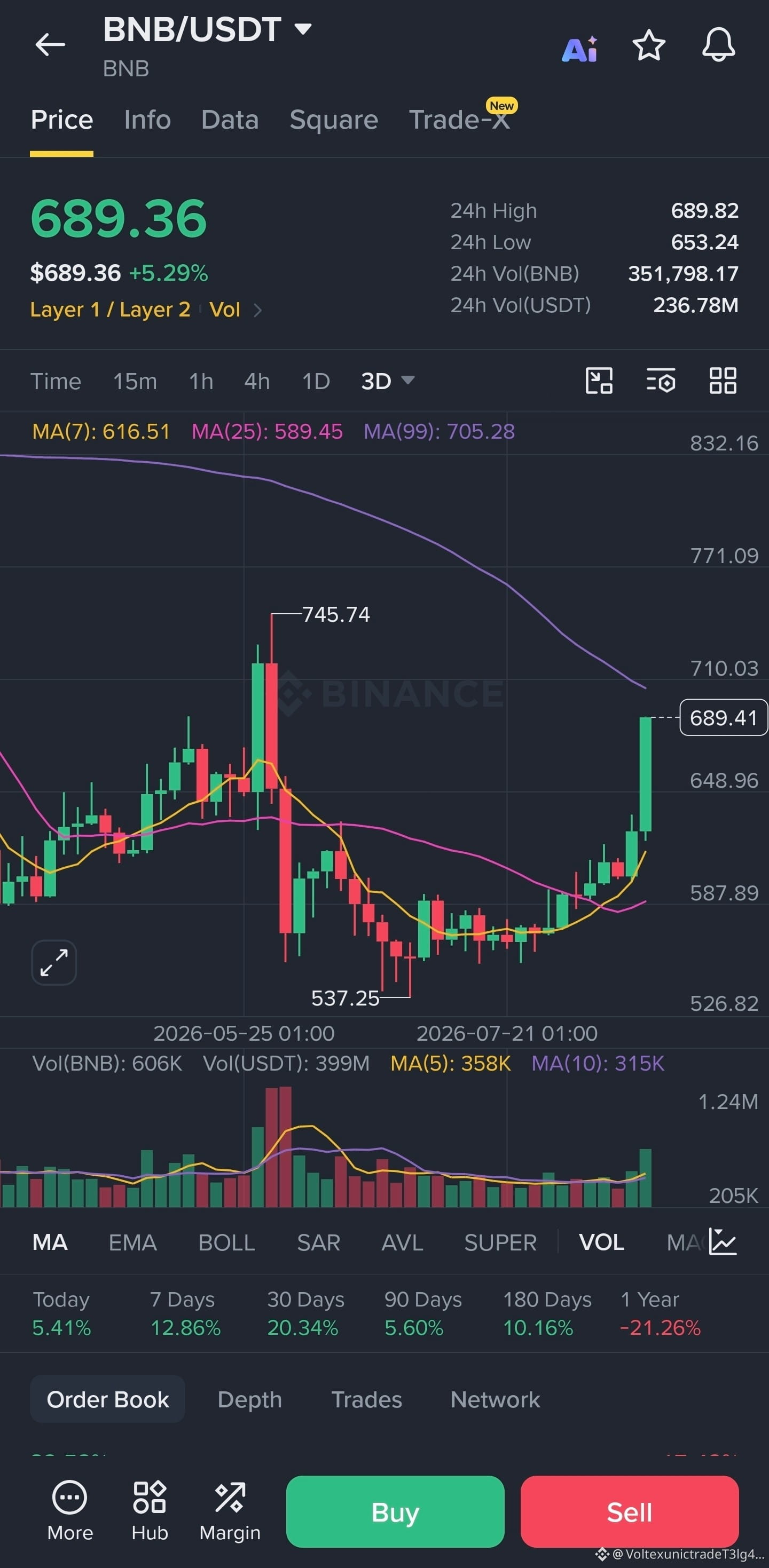
Task: Open the chart layout grid icon
Action: click(x=723, y=381)
